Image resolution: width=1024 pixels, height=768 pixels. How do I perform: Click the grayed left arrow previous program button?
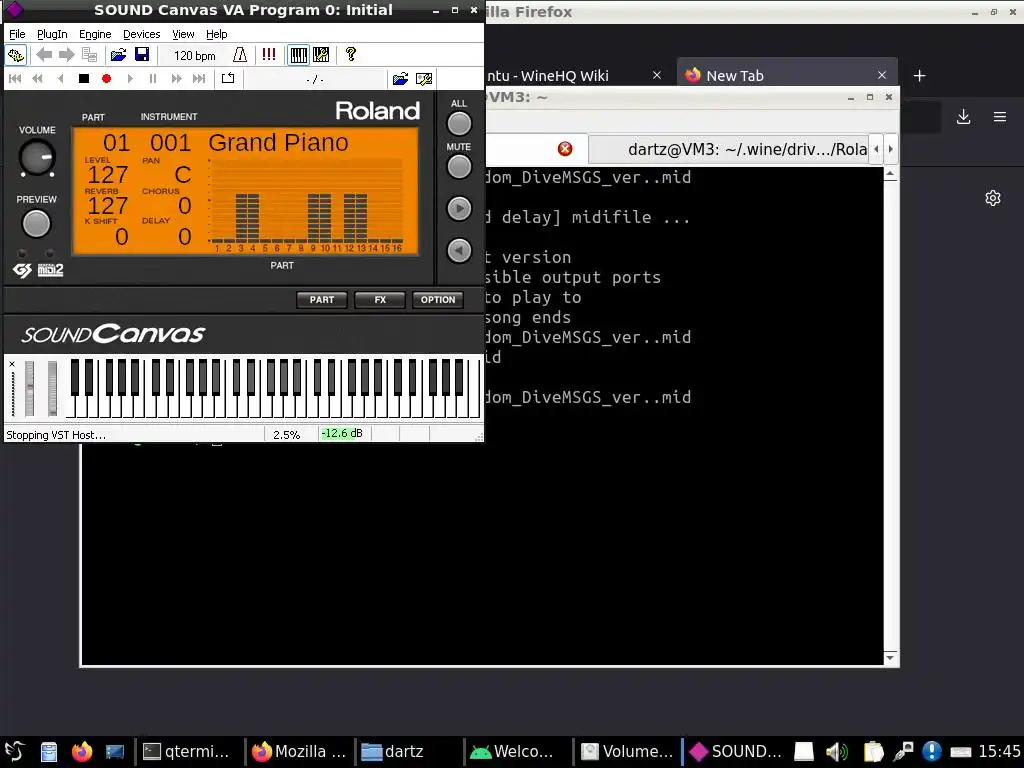pyautogui.click(x=44, y=56)
